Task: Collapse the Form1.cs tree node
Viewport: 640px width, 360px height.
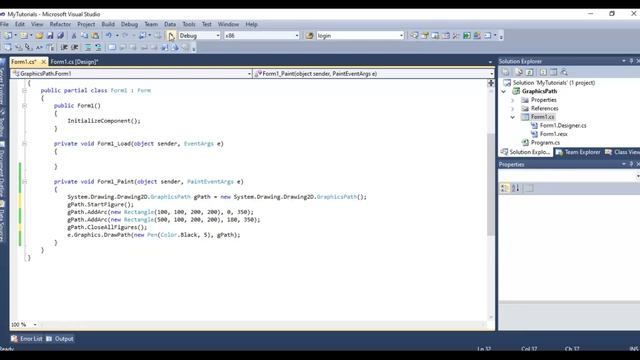Action: click(x=513, y=117)
